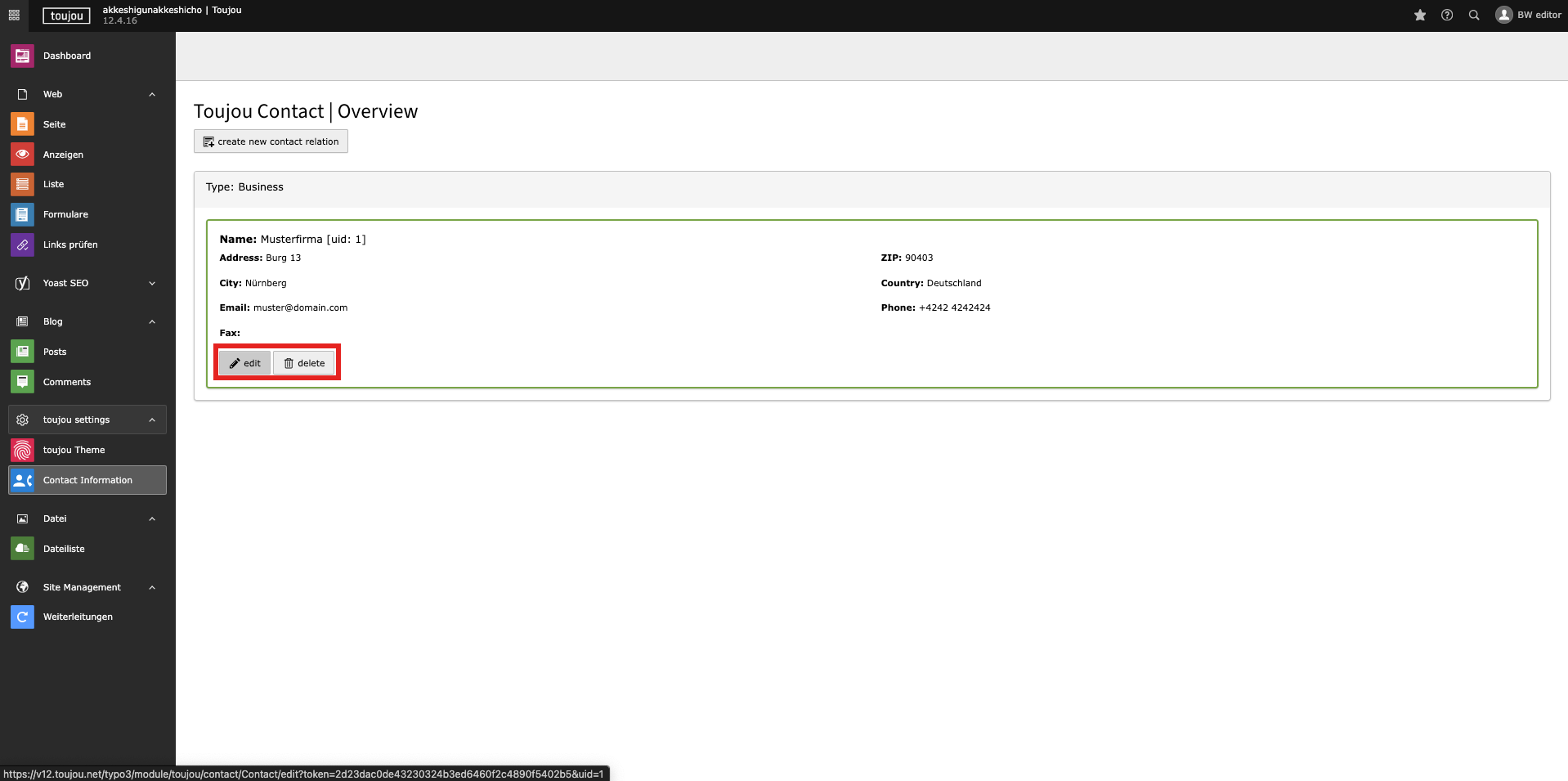The image size is (1568, 781).
Task: Edit the Musterfirma contact
Action: (244, 363)
